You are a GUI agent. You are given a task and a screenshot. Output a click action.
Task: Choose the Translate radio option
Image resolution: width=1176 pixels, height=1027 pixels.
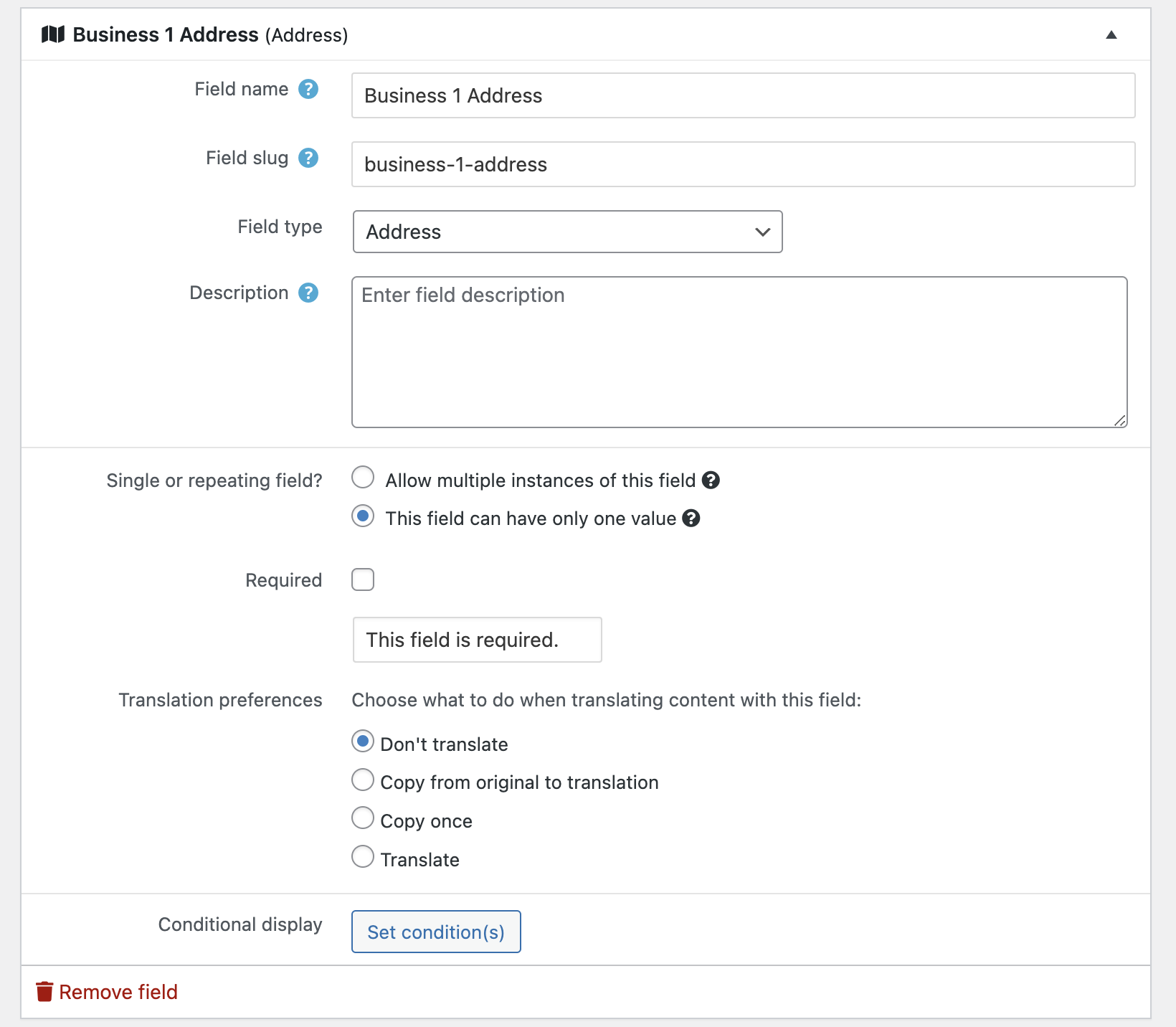tap(363, 856)
